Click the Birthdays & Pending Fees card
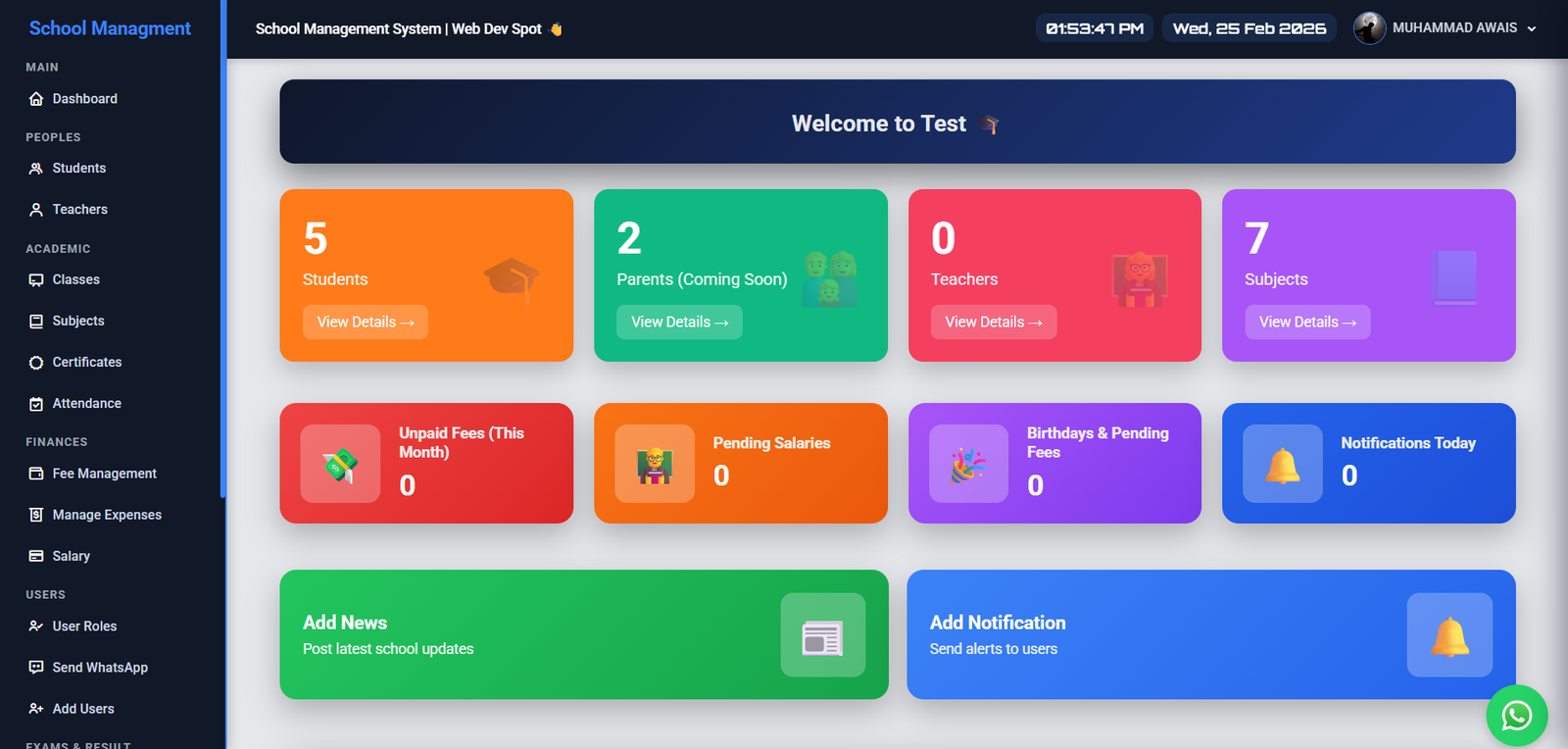The height and width of the screenshot is (749, 1568). point(1054,463)
